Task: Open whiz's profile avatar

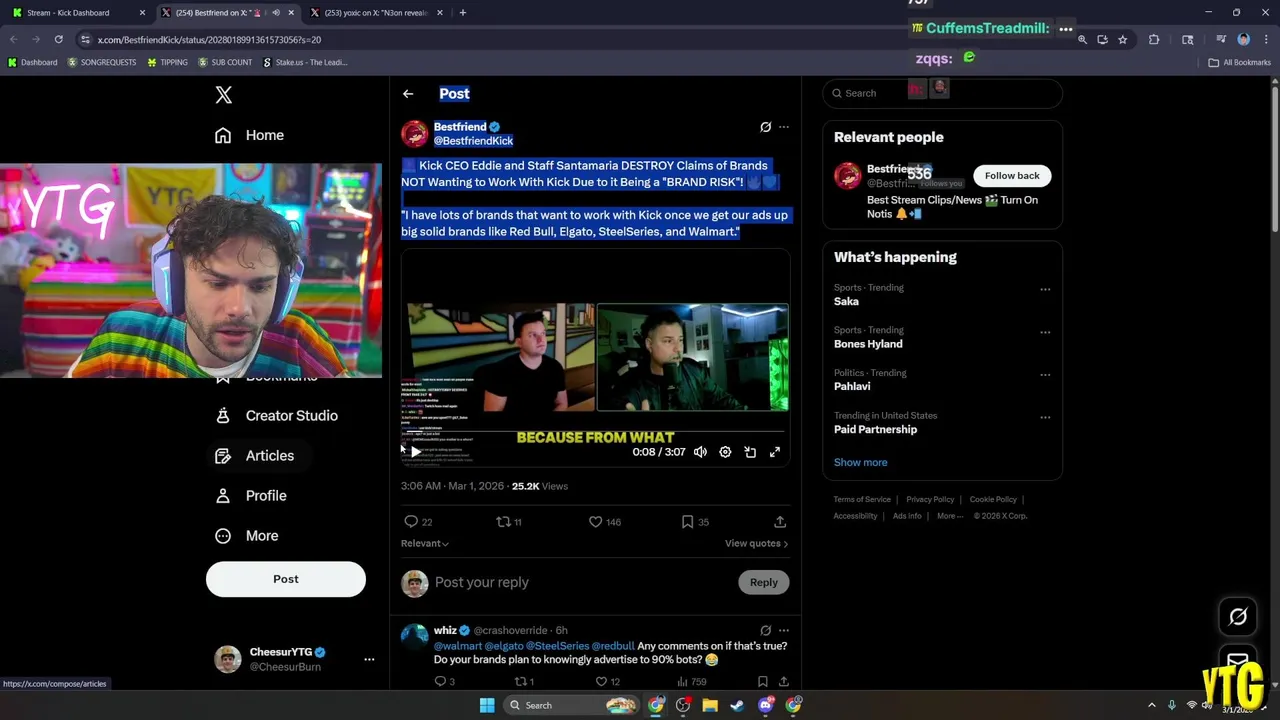Action: click(x=414, y=637)
